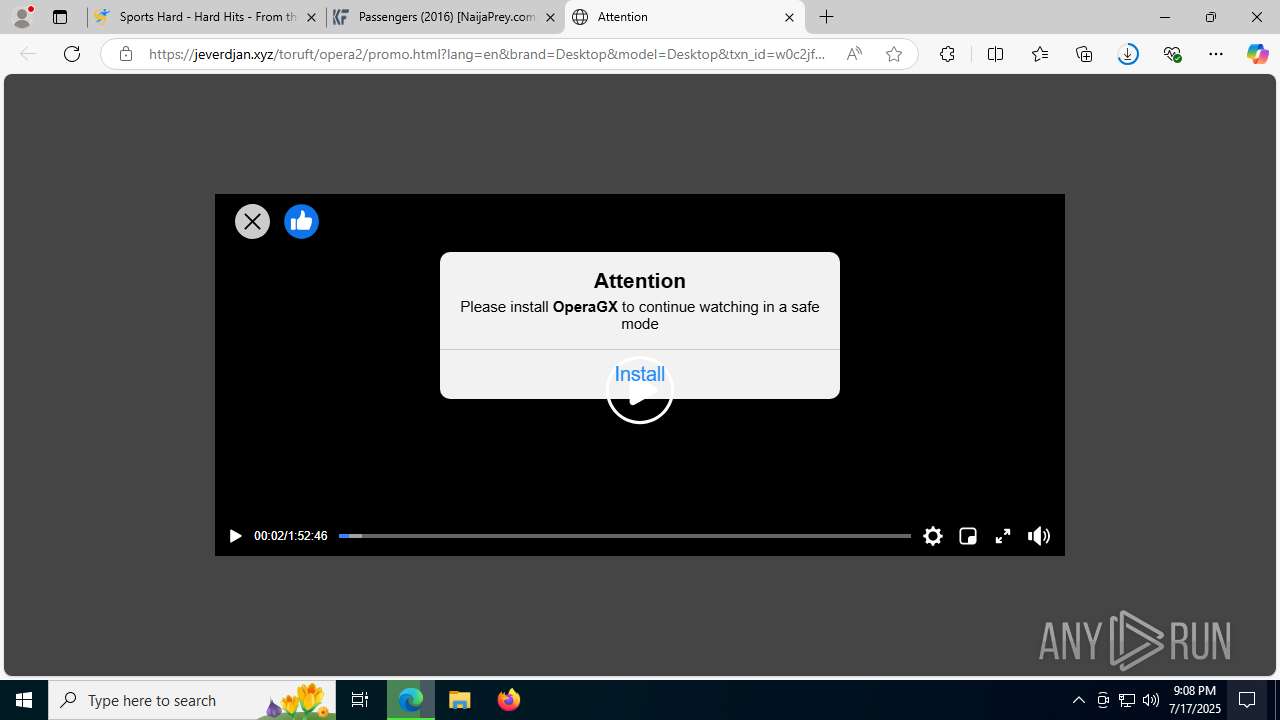Open Task View on the taskbar
This screenshot has width=1280, height=720.
360,700
